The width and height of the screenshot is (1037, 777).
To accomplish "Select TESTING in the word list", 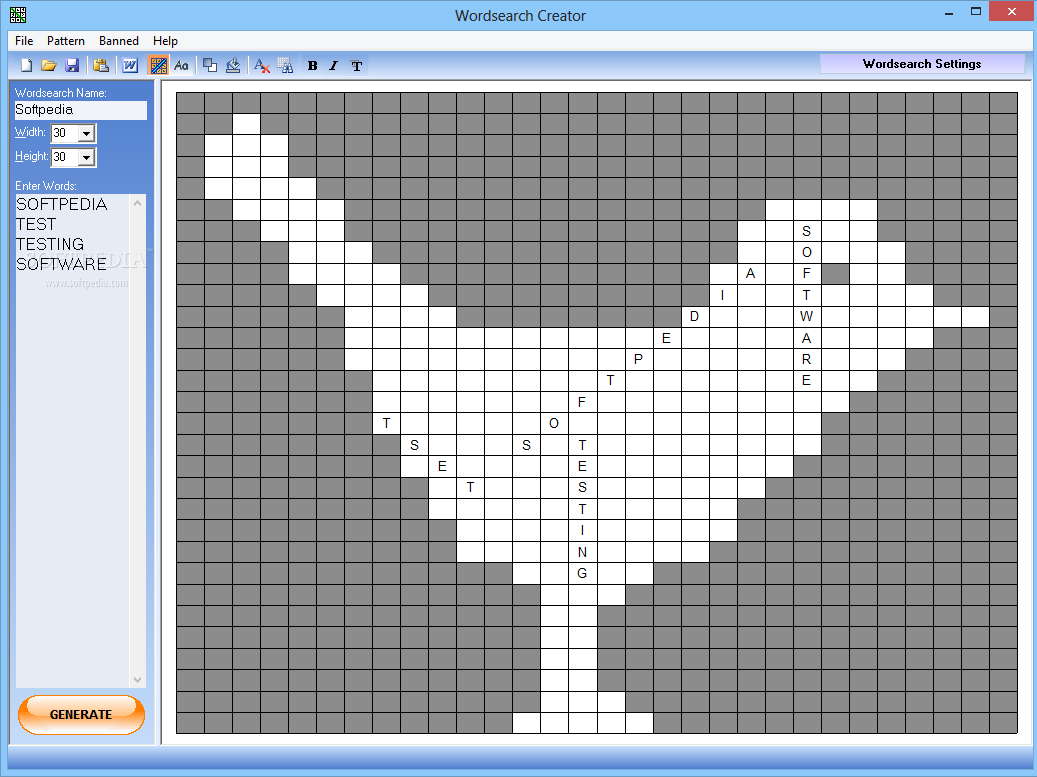I will pos(50,244).
